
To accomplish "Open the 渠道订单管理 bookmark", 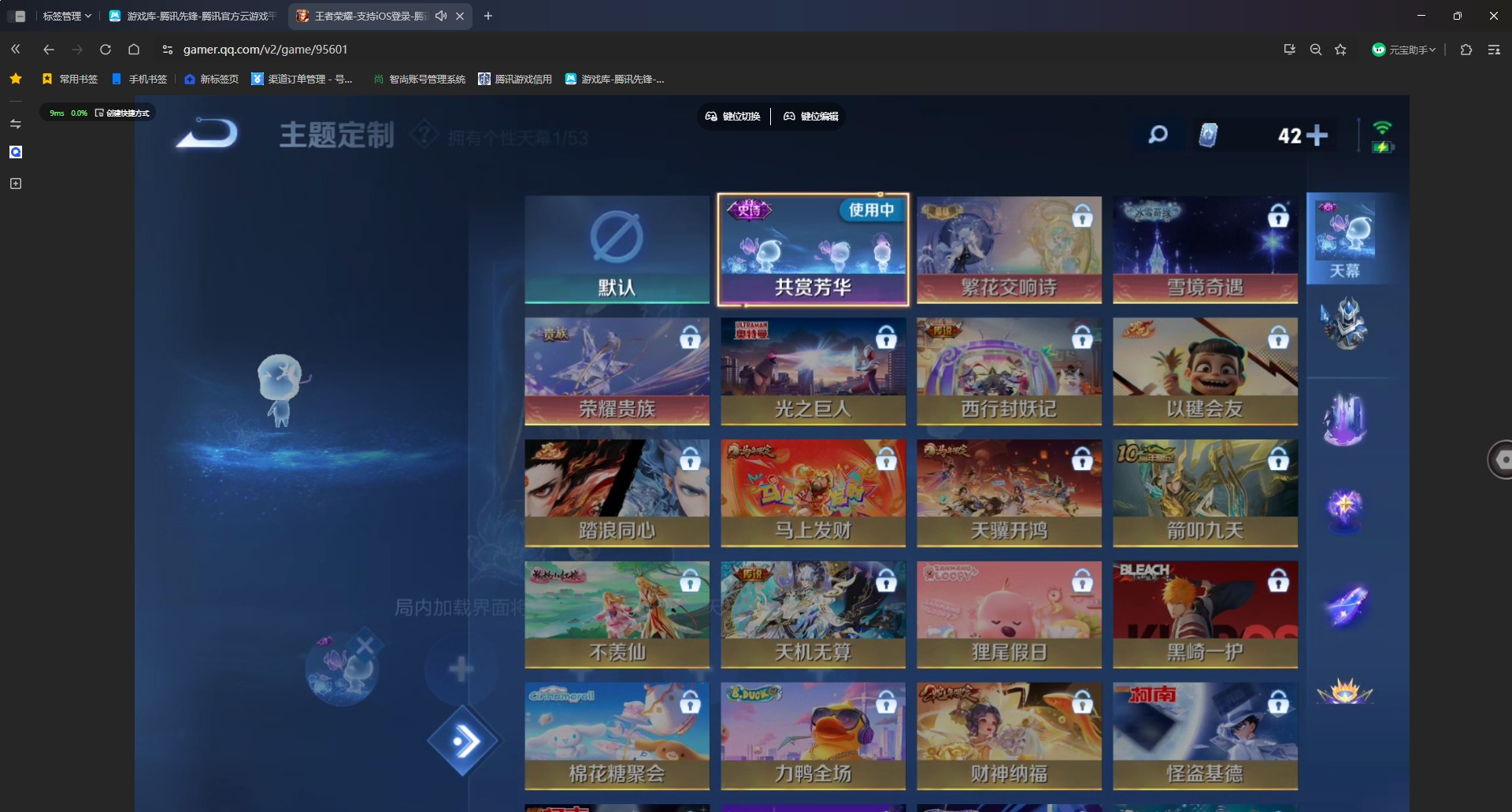I will pos(302,79).
